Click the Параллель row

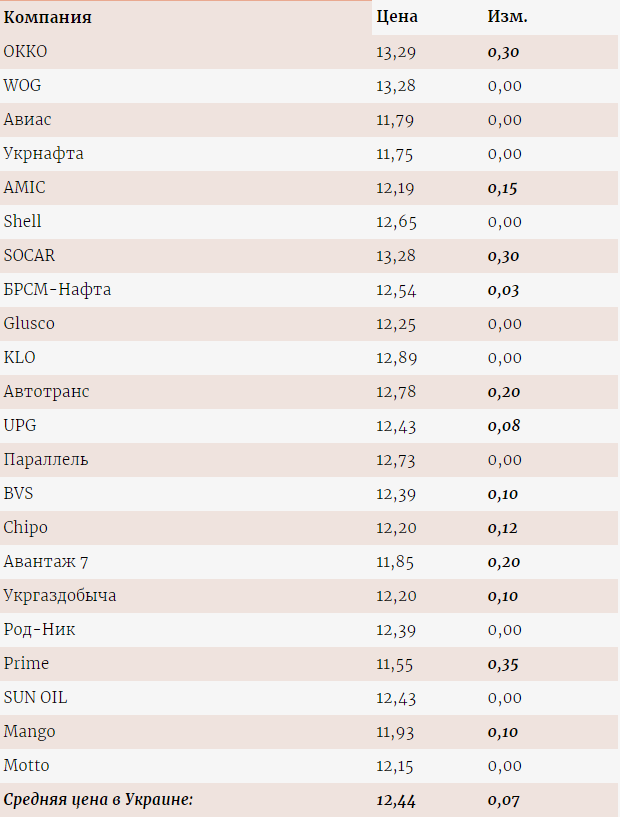[x=309, y=460]
